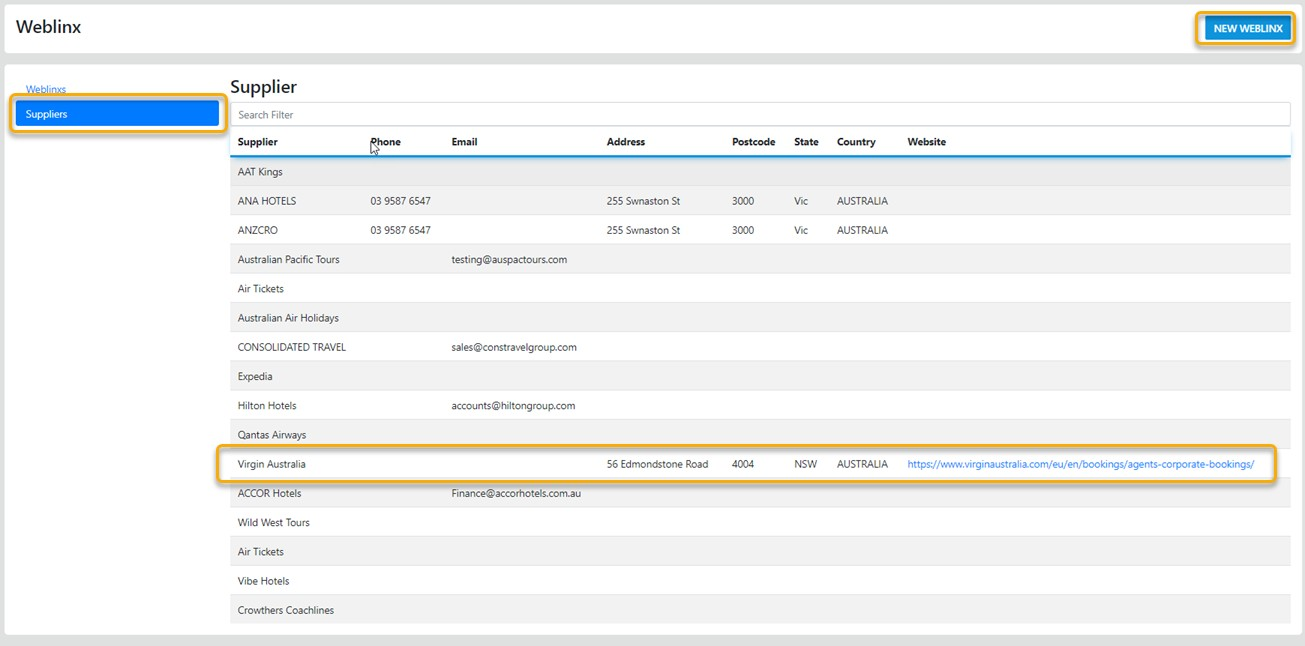1305x646 pixels.
Task: Select the Hilton Hotels supplier row
Action: point(267,406)
